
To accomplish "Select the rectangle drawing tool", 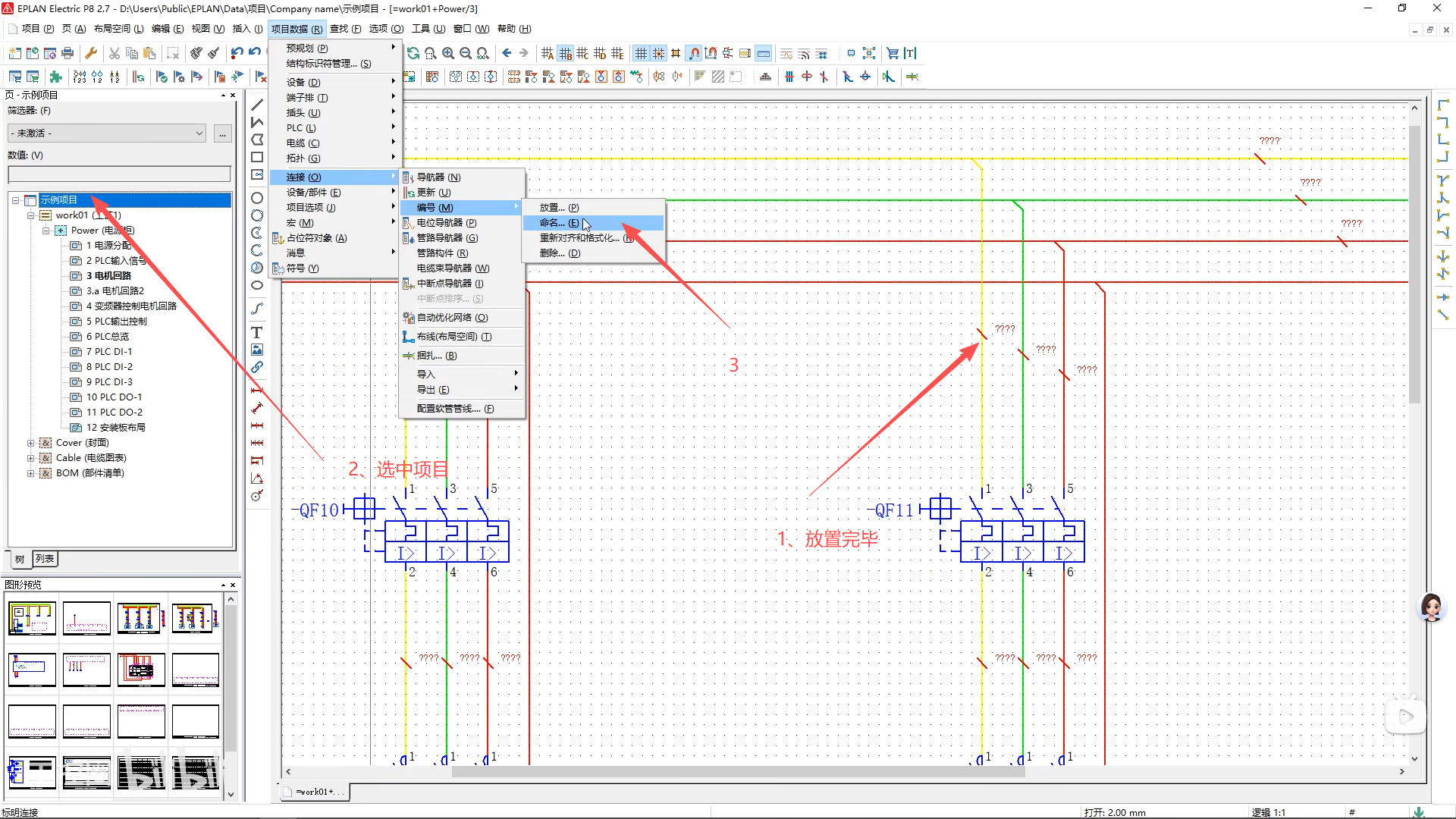I will (257, 157).
